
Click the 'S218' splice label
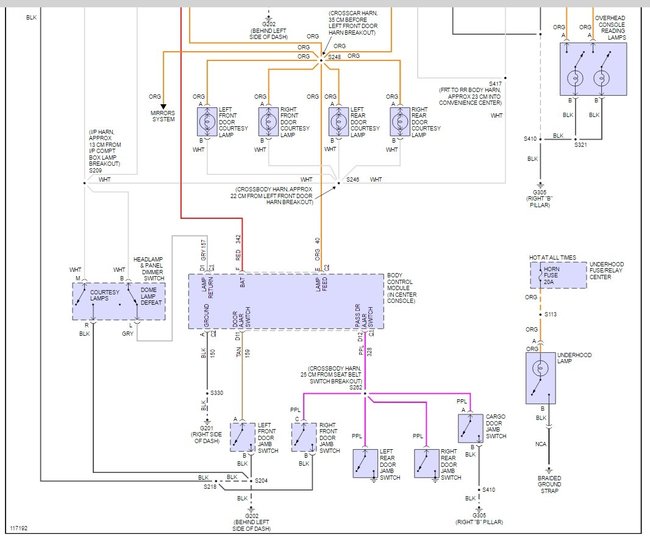[x=210, y=487]
